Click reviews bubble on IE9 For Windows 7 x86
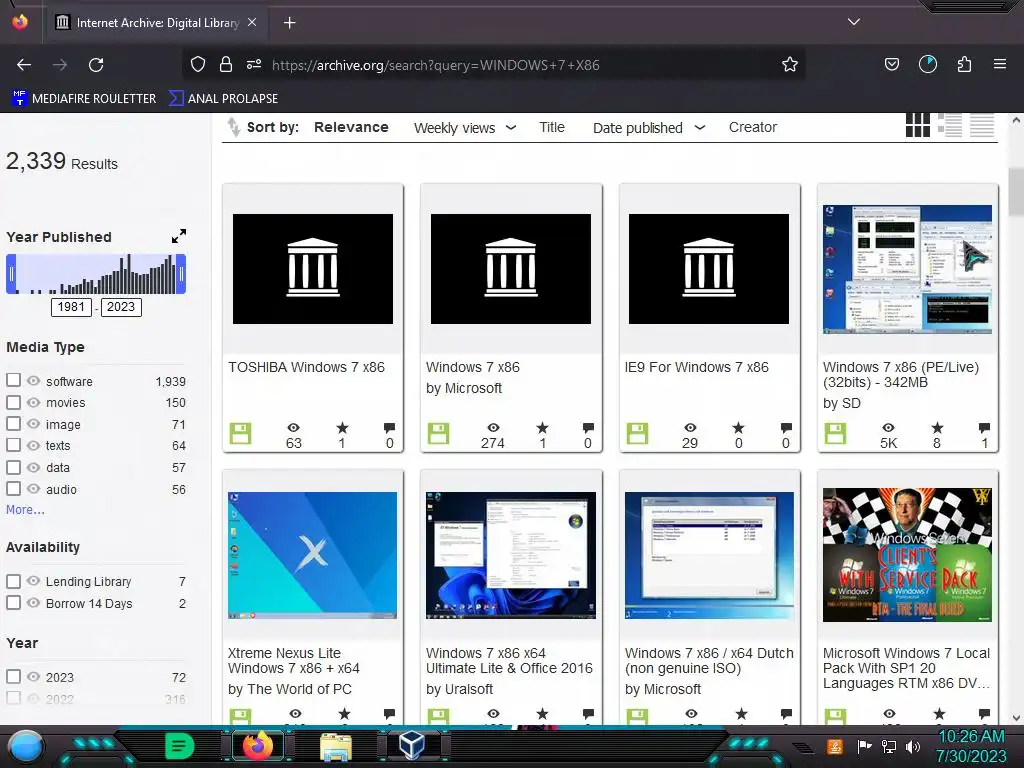1024x768 pixels. click(x=786, y=428)
